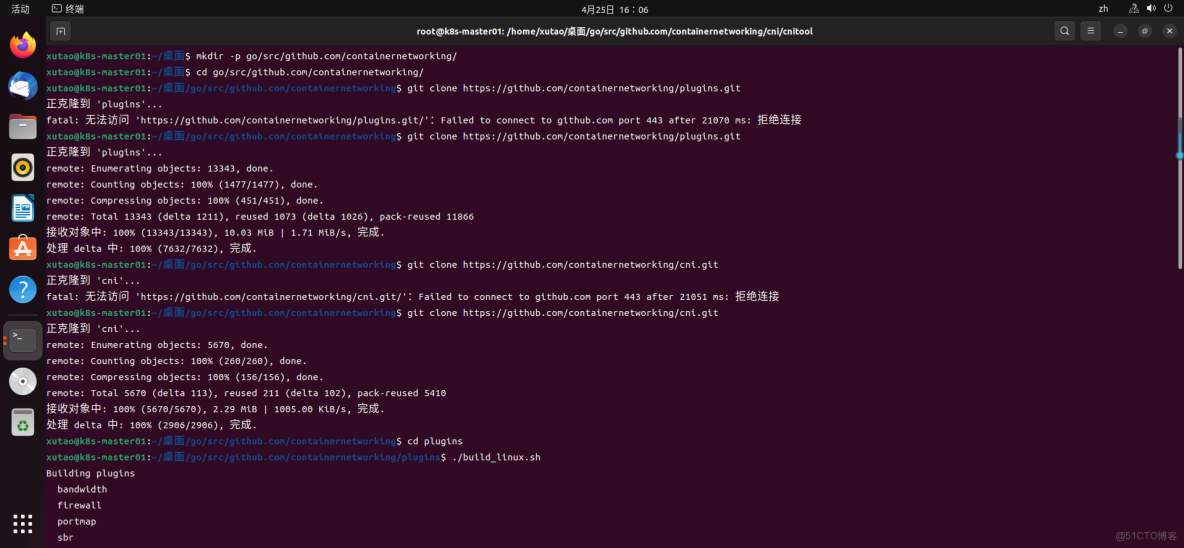Open the disc drive icon in dock
1184x548 pixels.
coord(23,381)
